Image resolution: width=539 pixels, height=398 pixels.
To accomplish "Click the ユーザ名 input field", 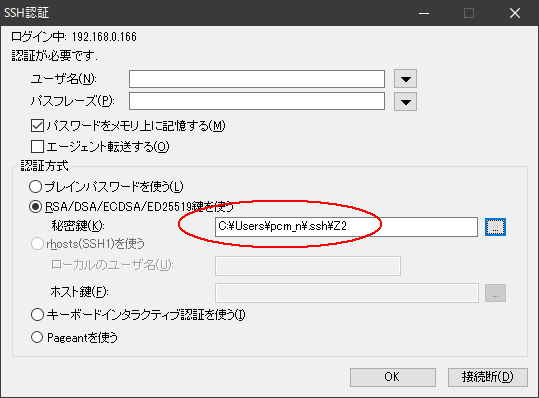I will [257, 79].
